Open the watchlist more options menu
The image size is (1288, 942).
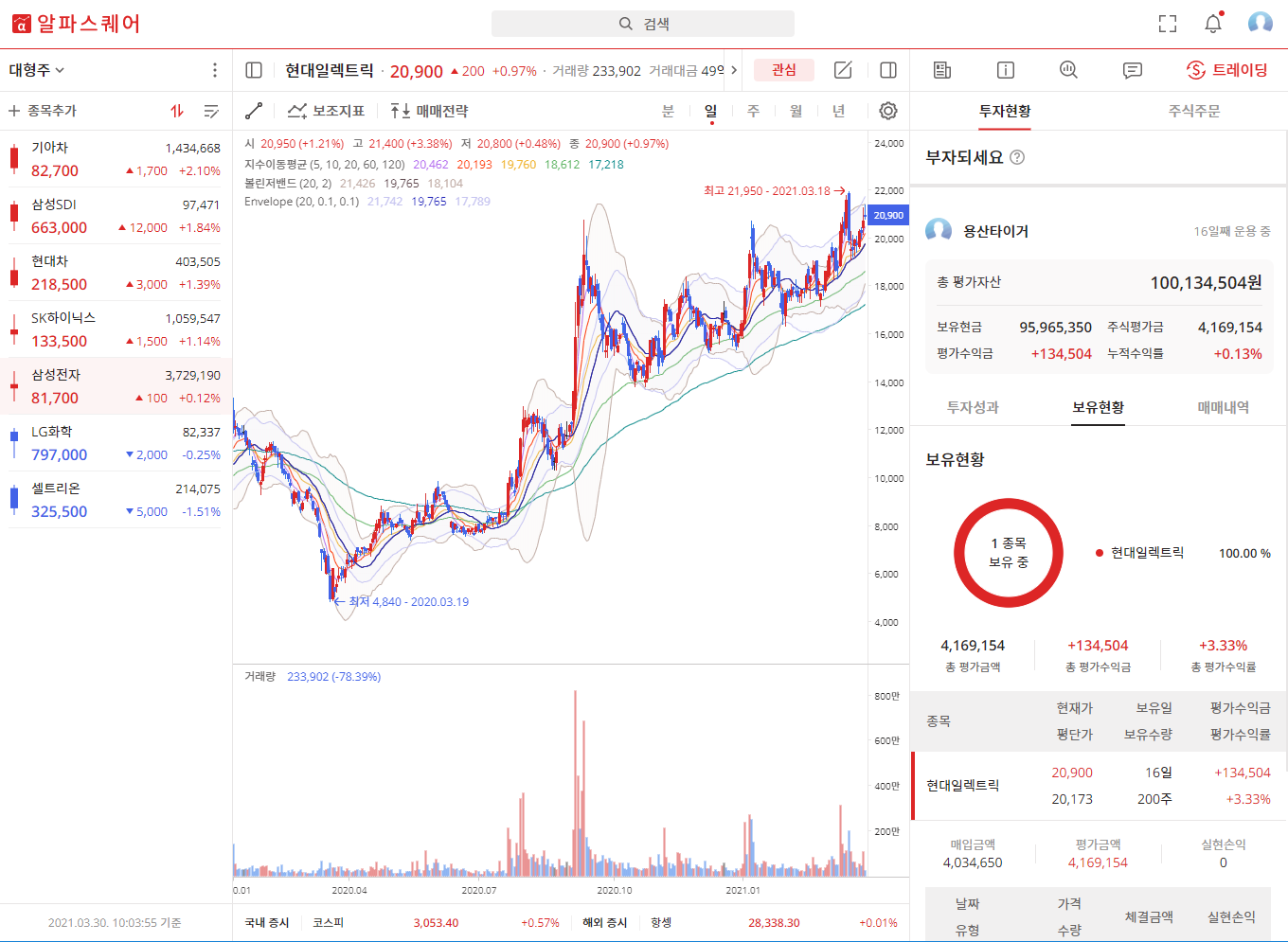[215, 70]
